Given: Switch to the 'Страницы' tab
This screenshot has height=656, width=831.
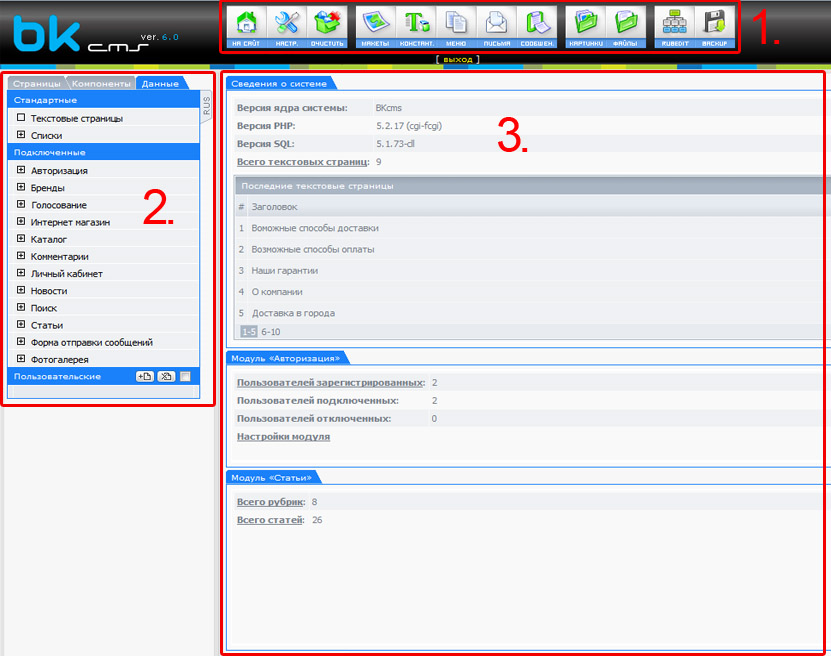Looking at the screenshot, I should 36,84.
